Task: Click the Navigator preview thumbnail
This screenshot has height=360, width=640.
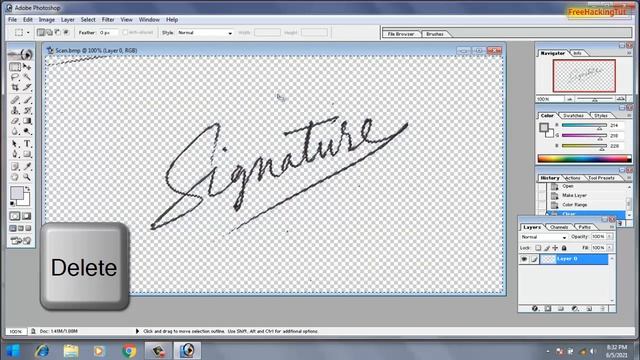Action: tap(584, 76)
